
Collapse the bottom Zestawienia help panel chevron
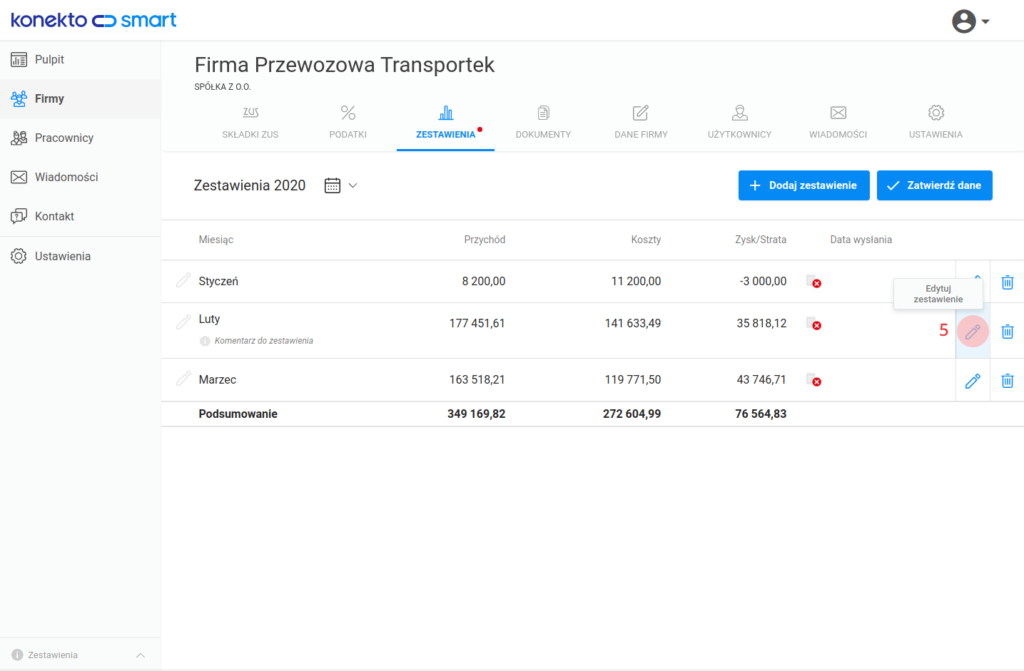140,655
